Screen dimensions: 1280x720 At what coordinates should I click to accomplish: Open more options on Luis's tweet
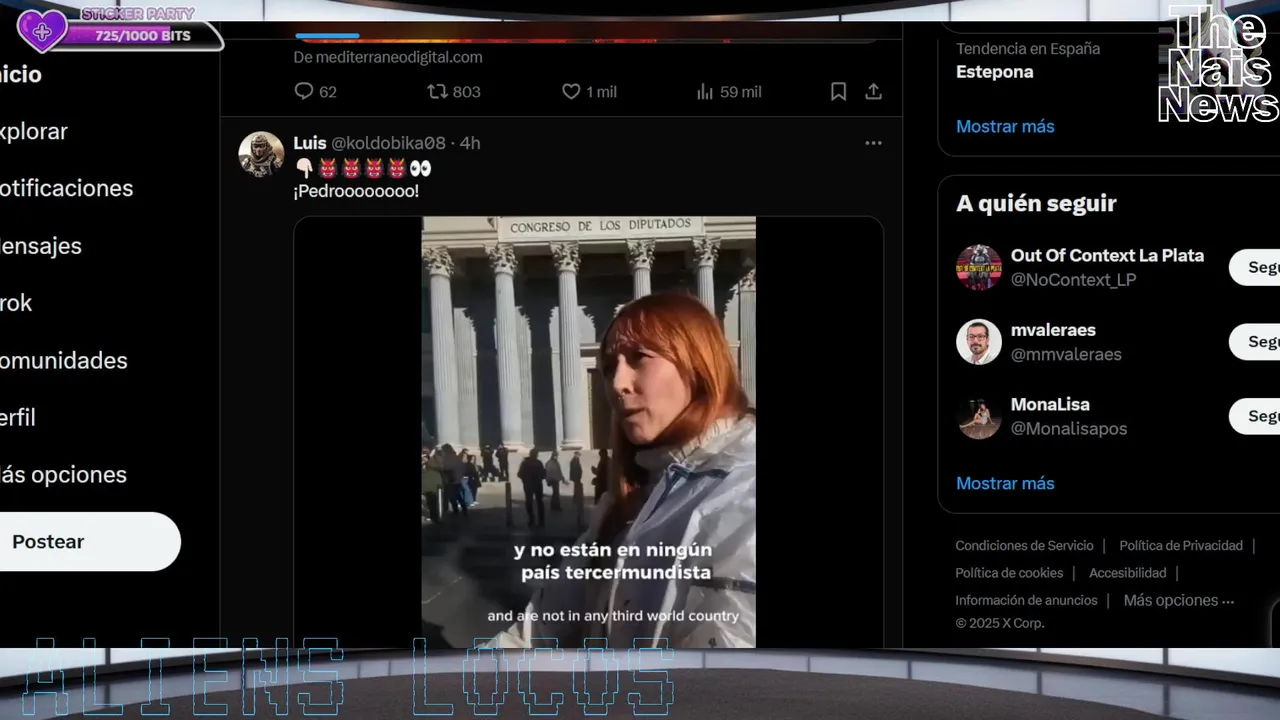[x=873, y=143]
